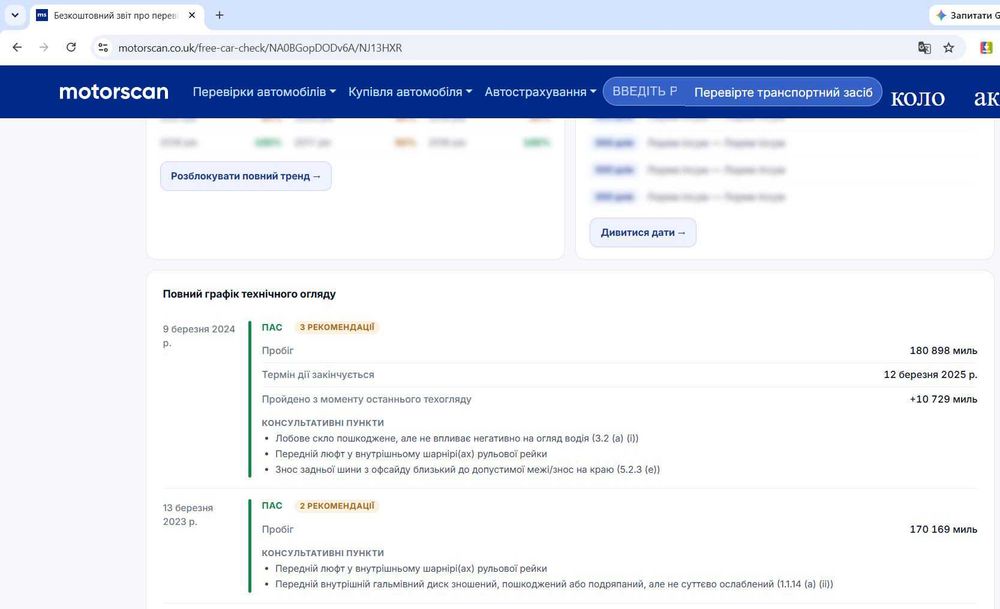Click Дивитися дати button
This screenshot has height=609, width=1000.
(x=643, y=233)
